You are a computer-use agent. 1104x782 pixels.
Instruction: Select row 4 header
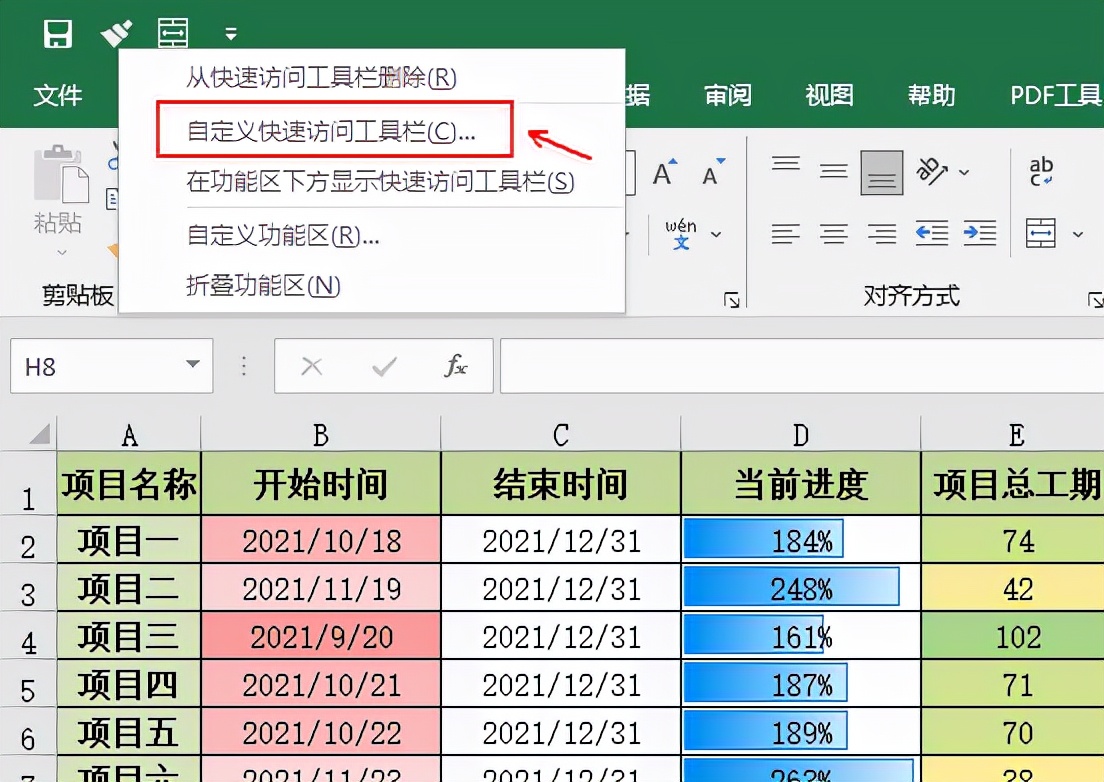click(x=28, y=636)
